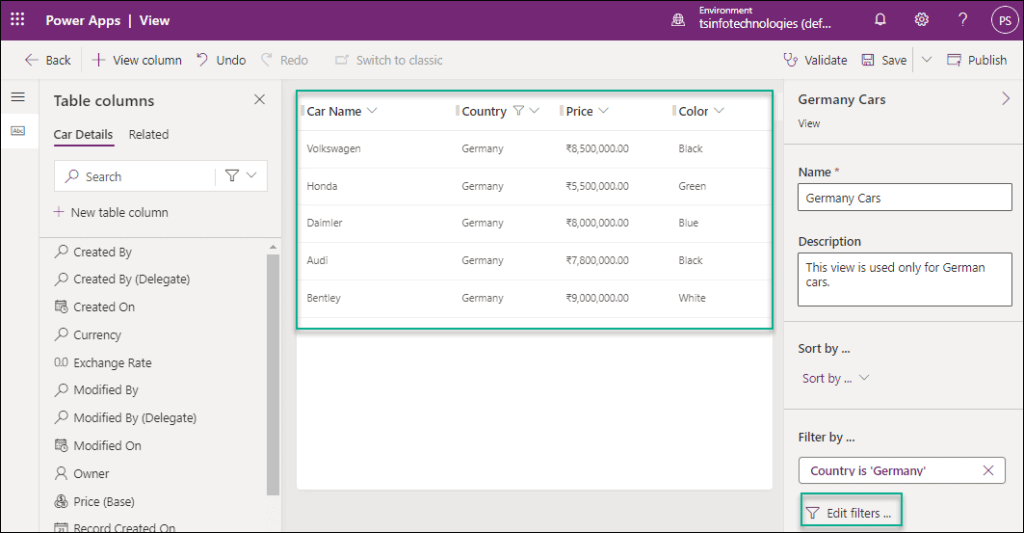Click the environment picker icon

[679, 20]
